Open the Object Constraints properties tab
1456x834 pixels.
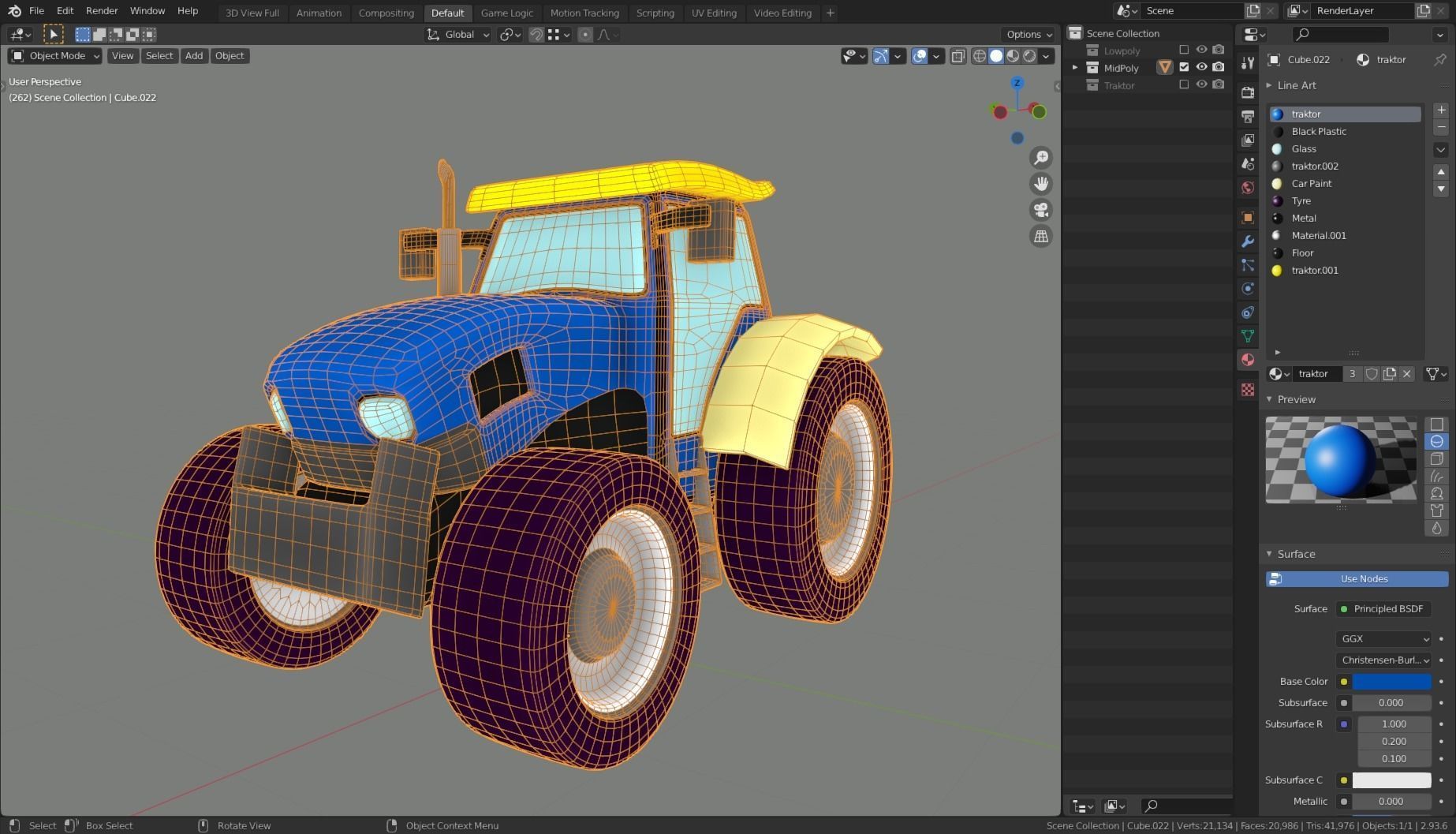[1248, 312]
